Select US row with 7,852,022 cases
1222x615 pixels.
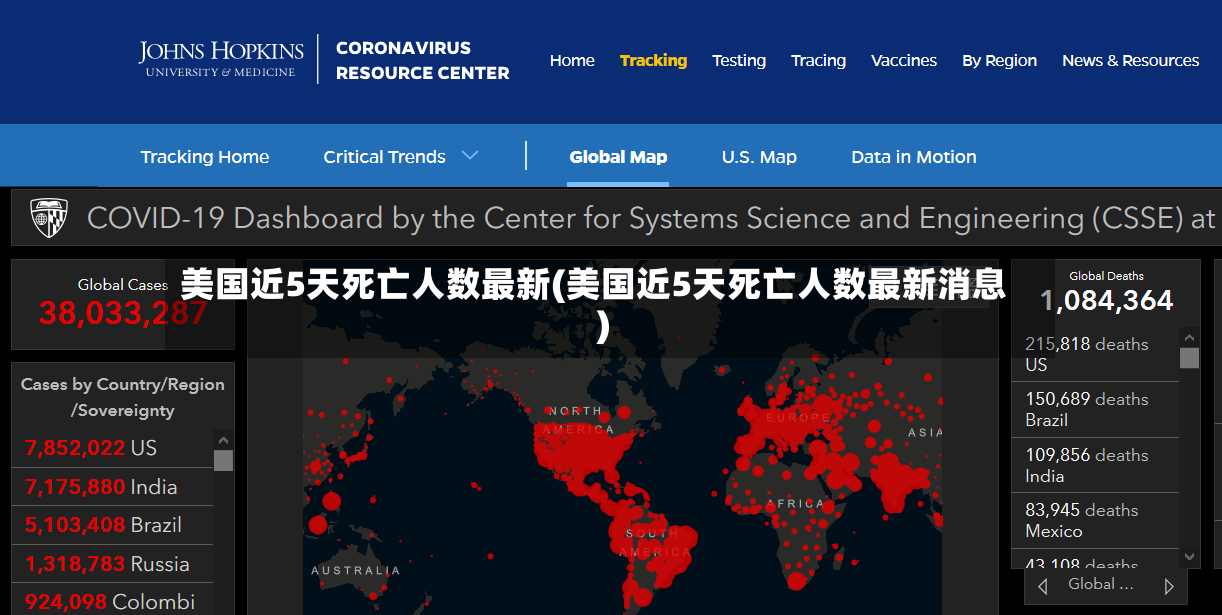[112, 448]
